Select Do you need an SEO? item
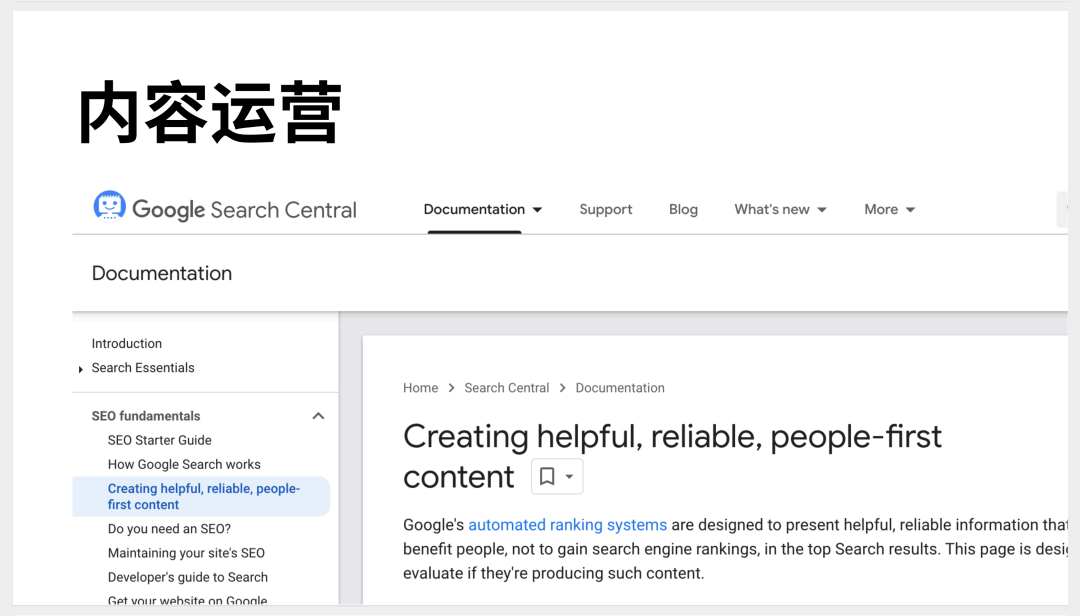The image size is (1080, 616). point(169,529)
